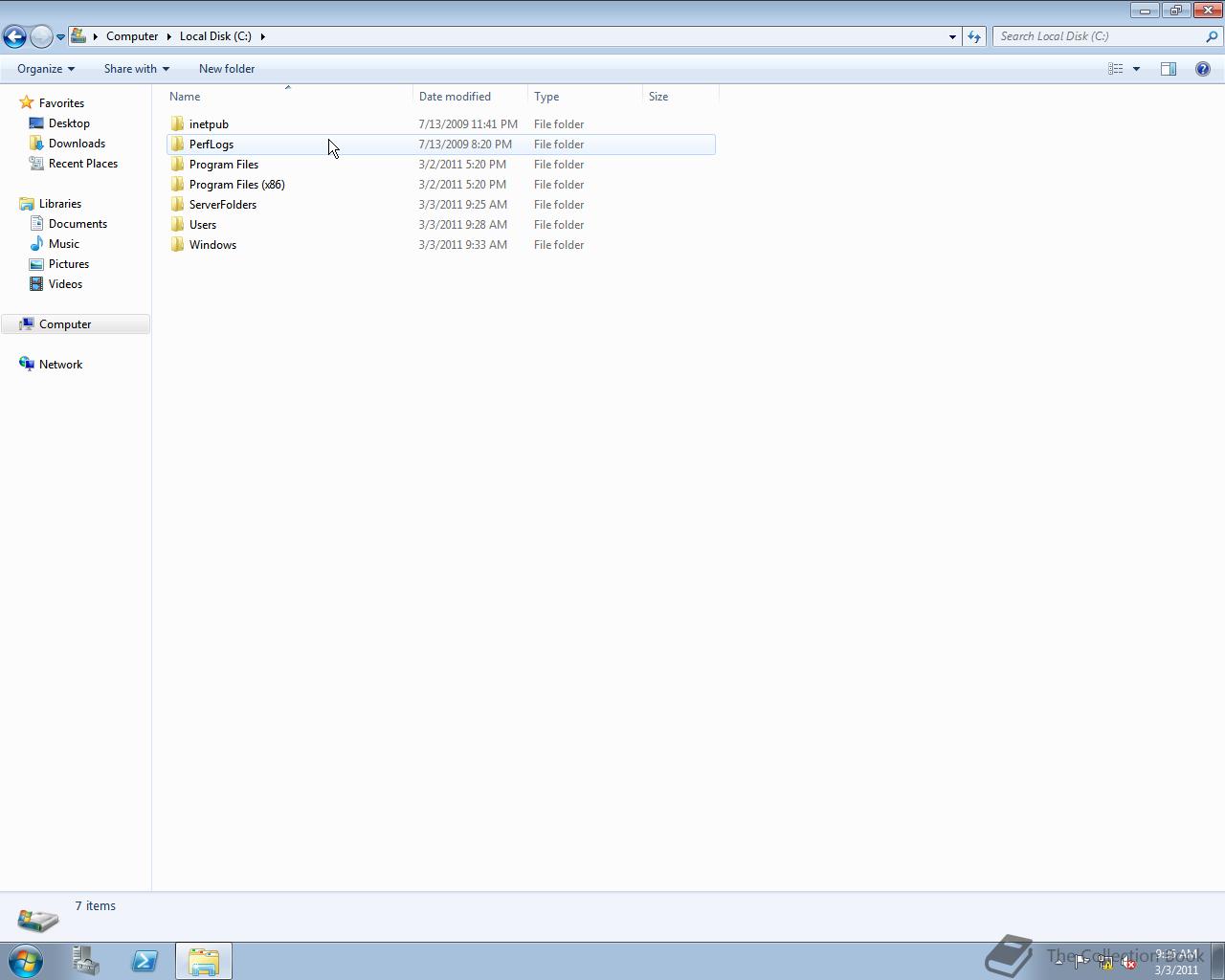Sort by the Size column header

(x=680, y=97)
